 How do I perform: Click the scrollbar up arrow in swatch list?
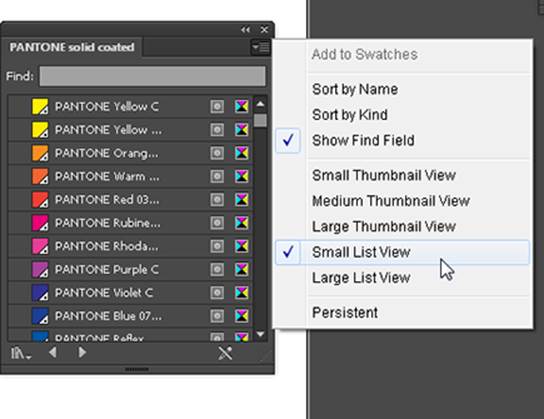[260, 104]
